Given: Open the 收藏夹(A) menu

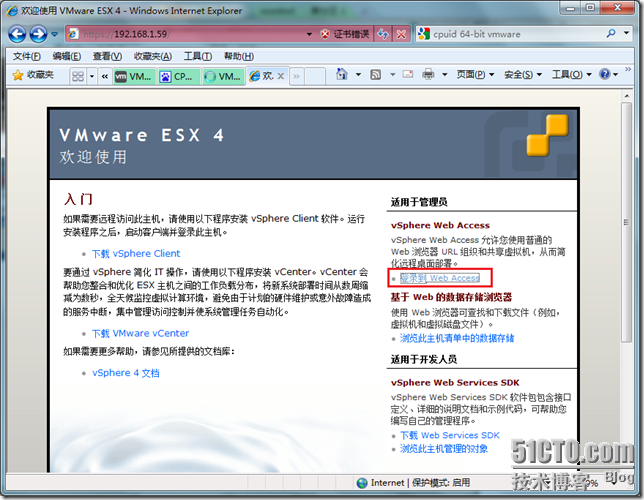Looking at the screenshot, I should coord(153,56).
